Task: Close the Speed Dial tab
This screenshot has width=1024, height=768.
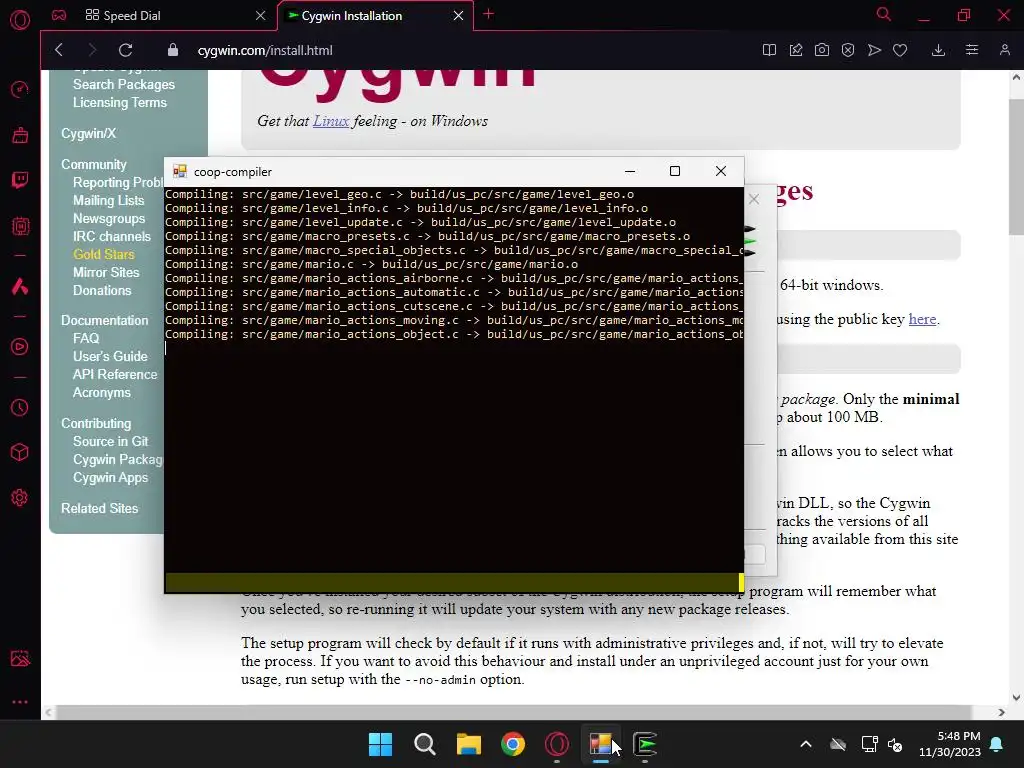Action: 261,16
